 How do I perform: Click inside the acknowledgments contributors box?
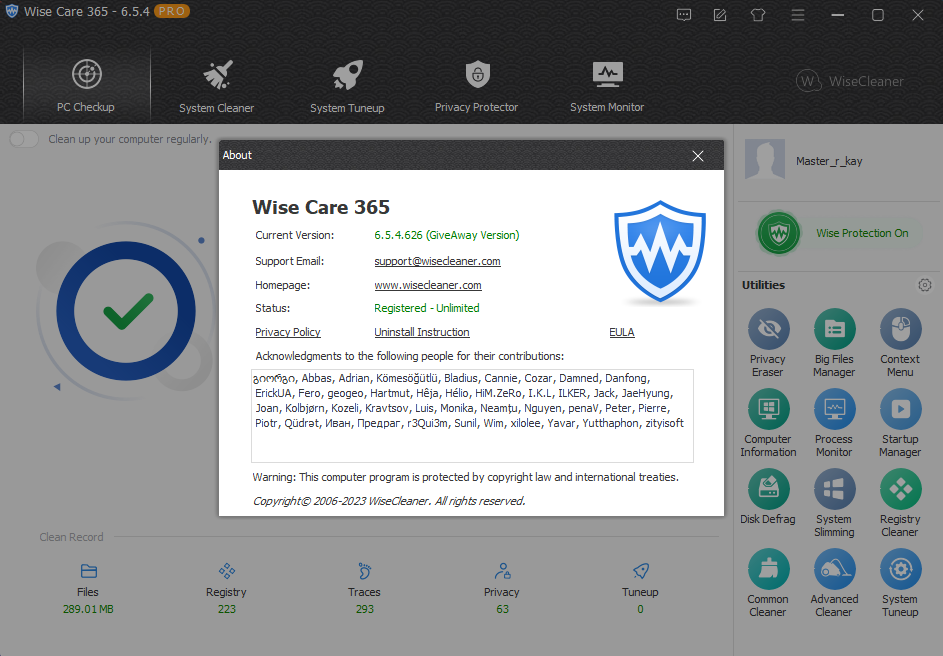coord(472,416)
